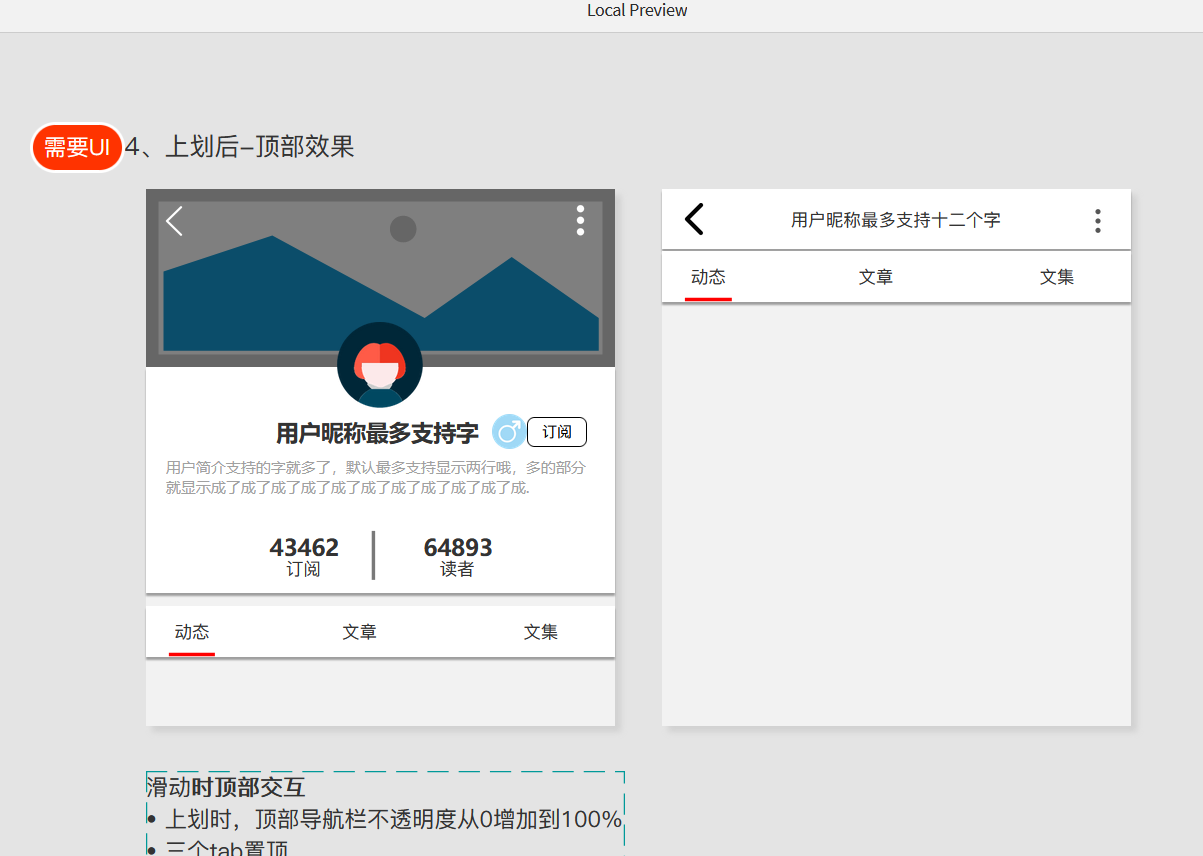Click the black back arrow in scrolled header

pos(694,219)
